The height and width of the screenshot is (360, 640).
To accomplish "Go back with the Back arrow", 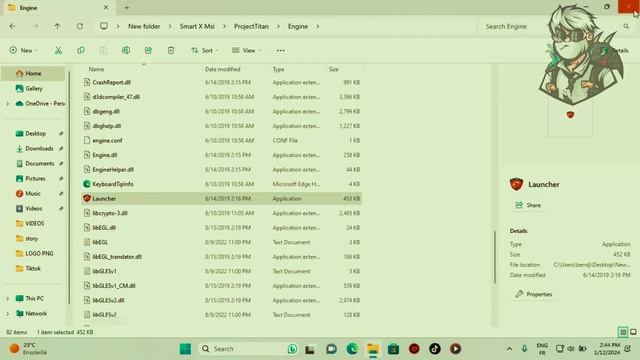I will (12, 26).
